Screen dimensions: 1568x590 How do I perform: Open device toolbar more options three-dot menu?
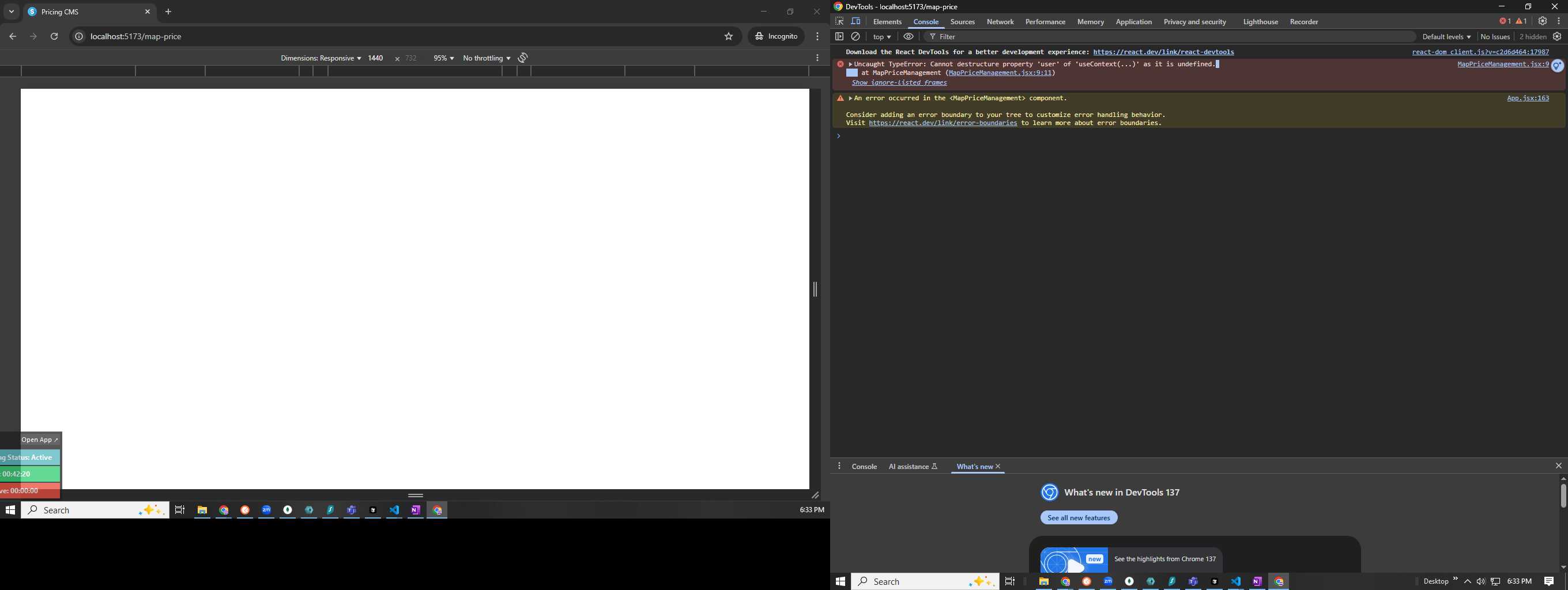click(817, 58)
